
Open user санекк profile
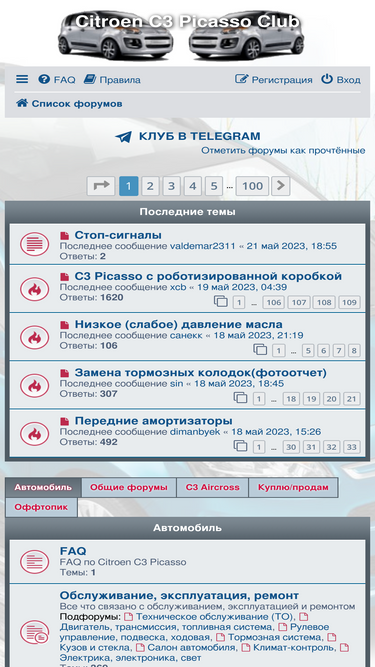(x=186, y=336)
